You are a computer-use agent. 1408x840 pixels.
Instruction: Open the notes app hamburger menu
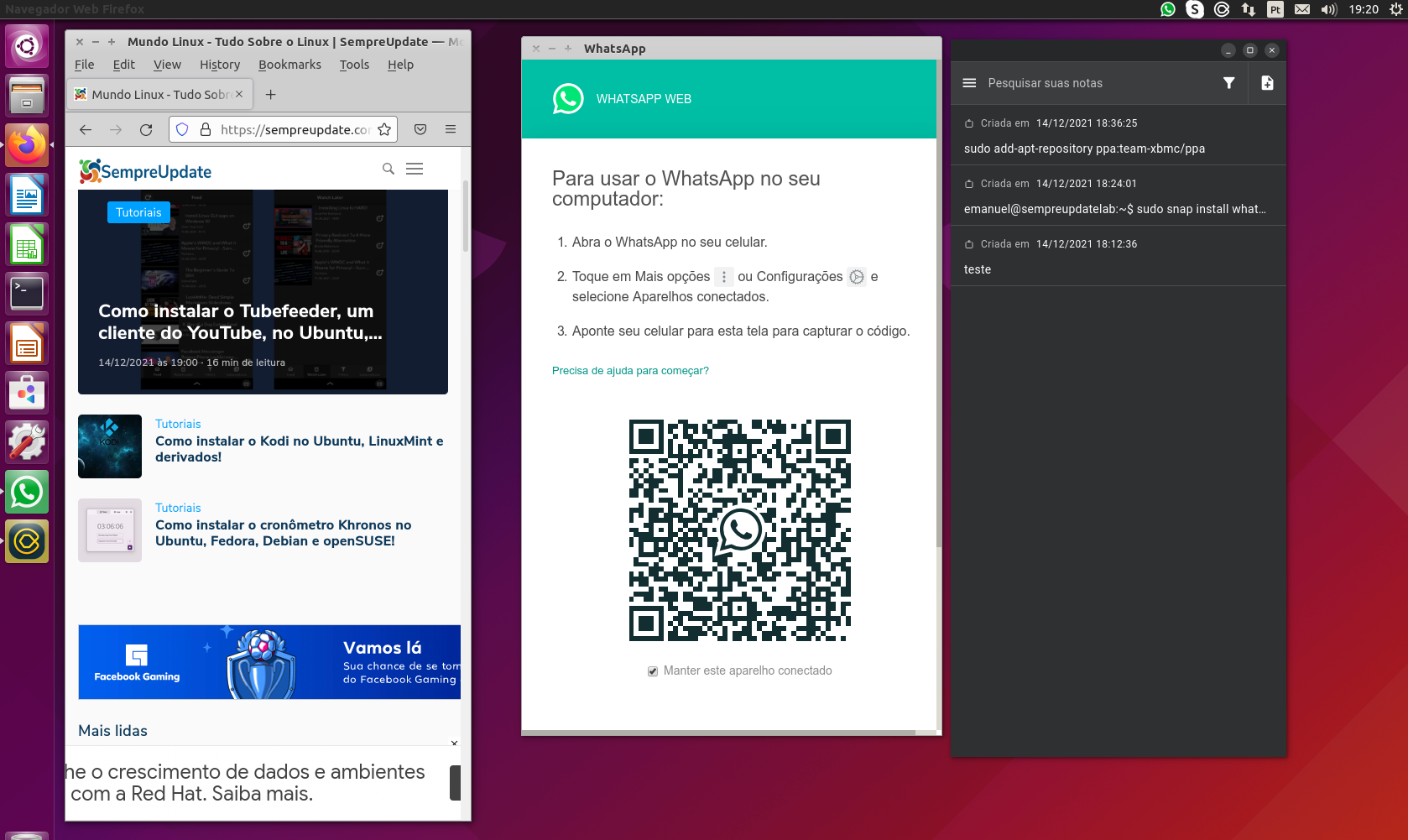pos(969,83)
